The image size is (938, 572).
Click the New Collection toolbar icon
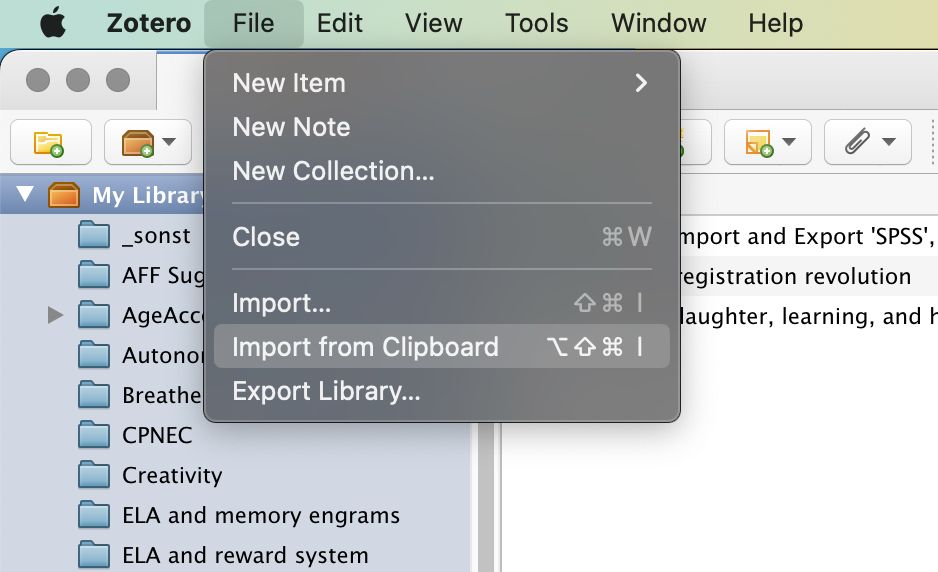(x=51, y=142)
